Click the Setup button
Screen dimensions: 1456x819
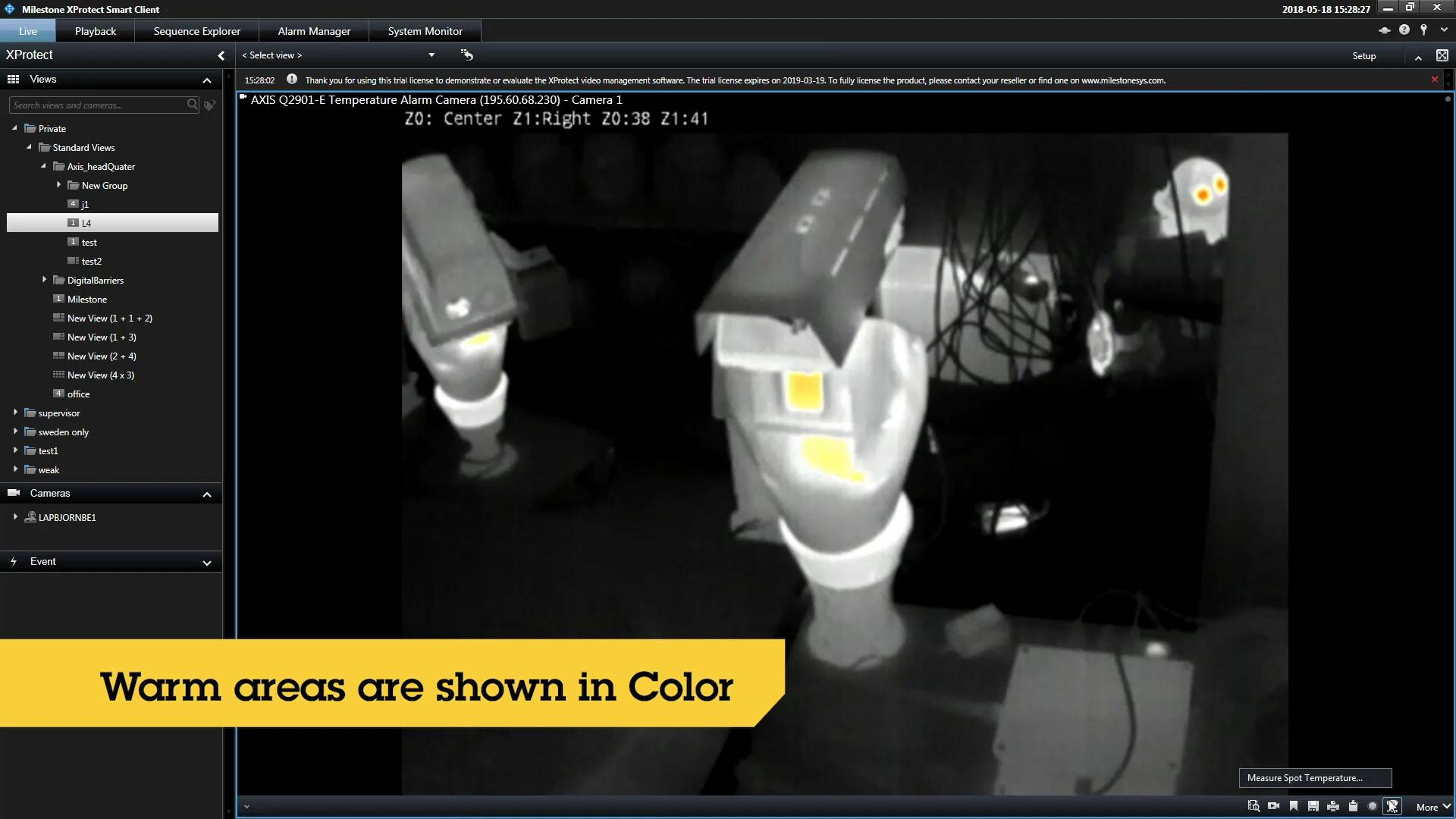point(1363,56)
